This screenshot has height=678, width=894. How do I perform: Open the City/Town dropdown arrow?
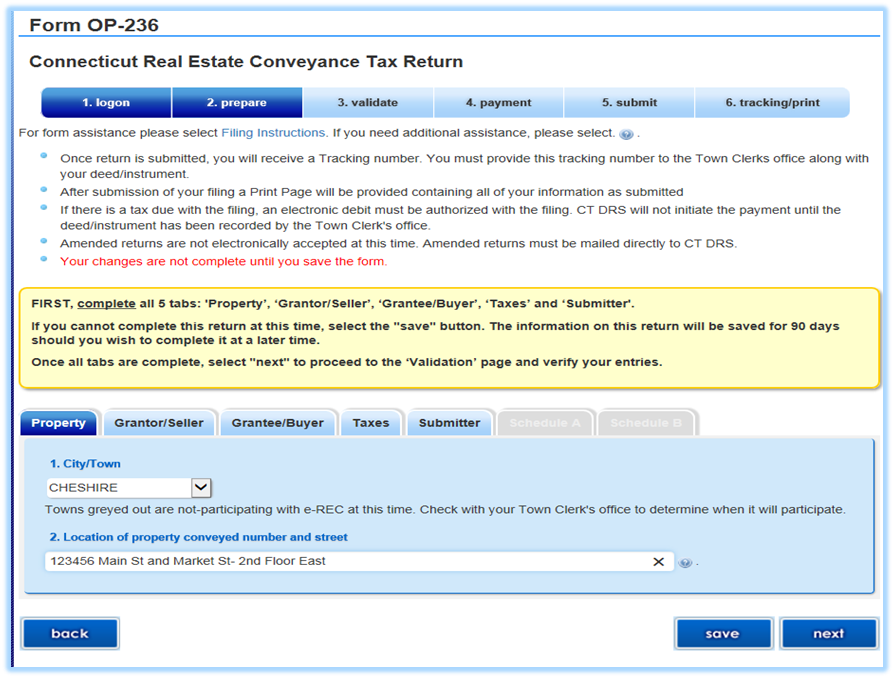point(201,488)
